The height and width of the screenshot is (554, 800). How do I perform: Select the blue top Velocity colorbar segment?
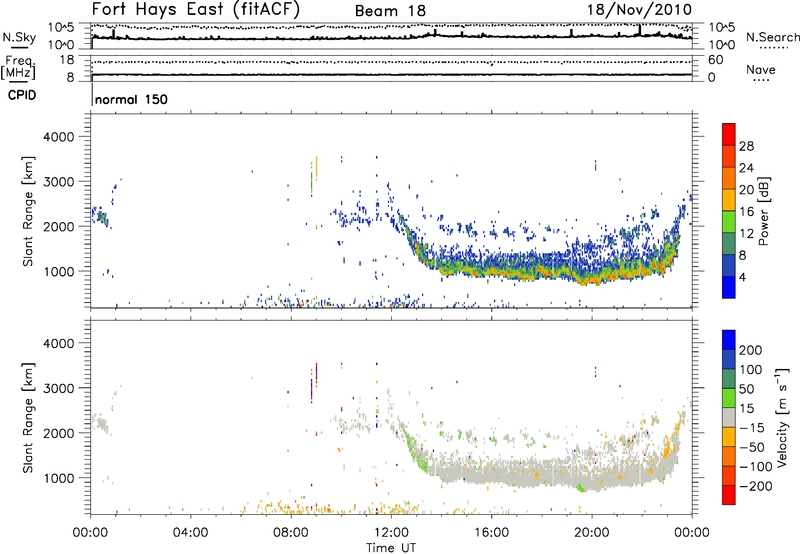(x=729, y=340)
